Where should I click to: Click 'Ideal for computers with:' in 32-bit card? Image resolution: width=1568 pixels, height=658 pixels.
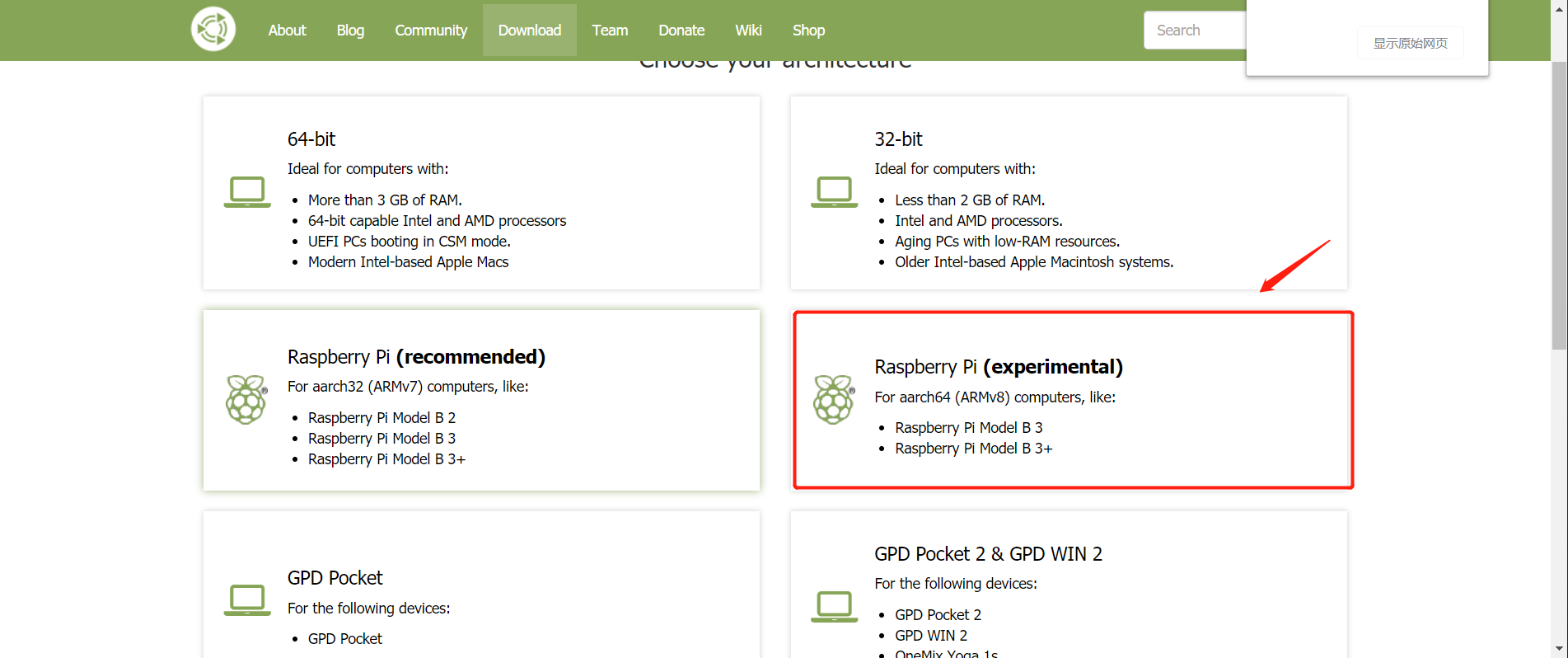pos(955,169)
